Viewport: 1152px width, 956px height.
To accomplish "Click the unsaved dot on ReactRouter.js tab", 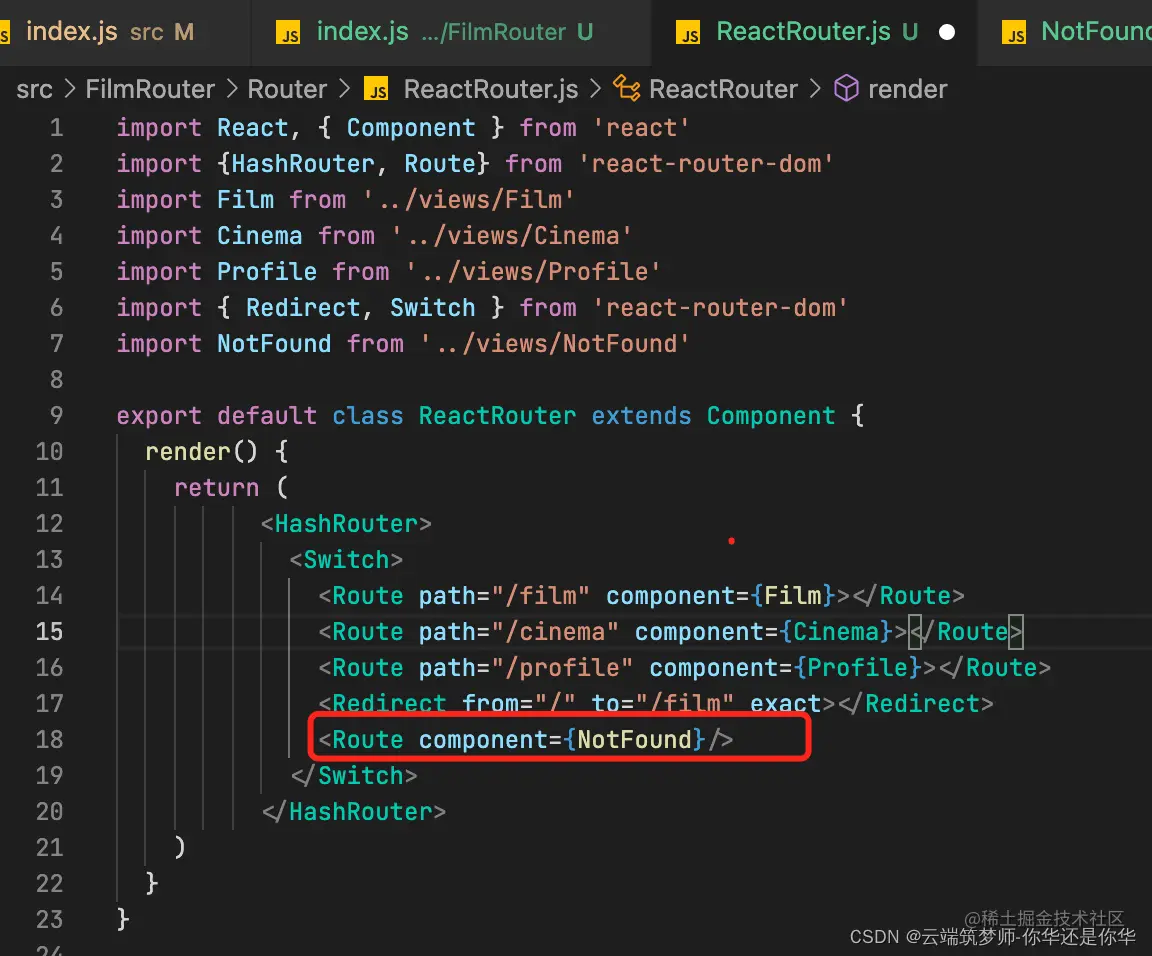I will pos(947,32).
